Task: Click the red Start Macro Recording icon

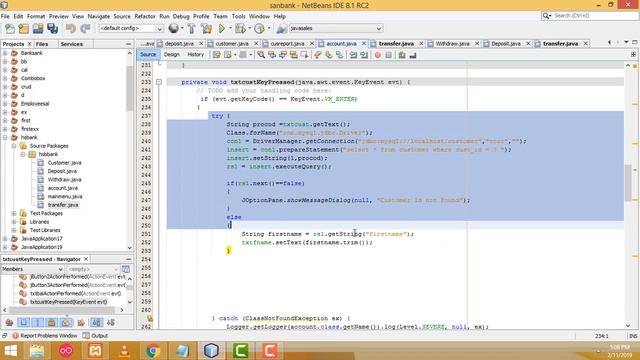Action: [378, 55]
